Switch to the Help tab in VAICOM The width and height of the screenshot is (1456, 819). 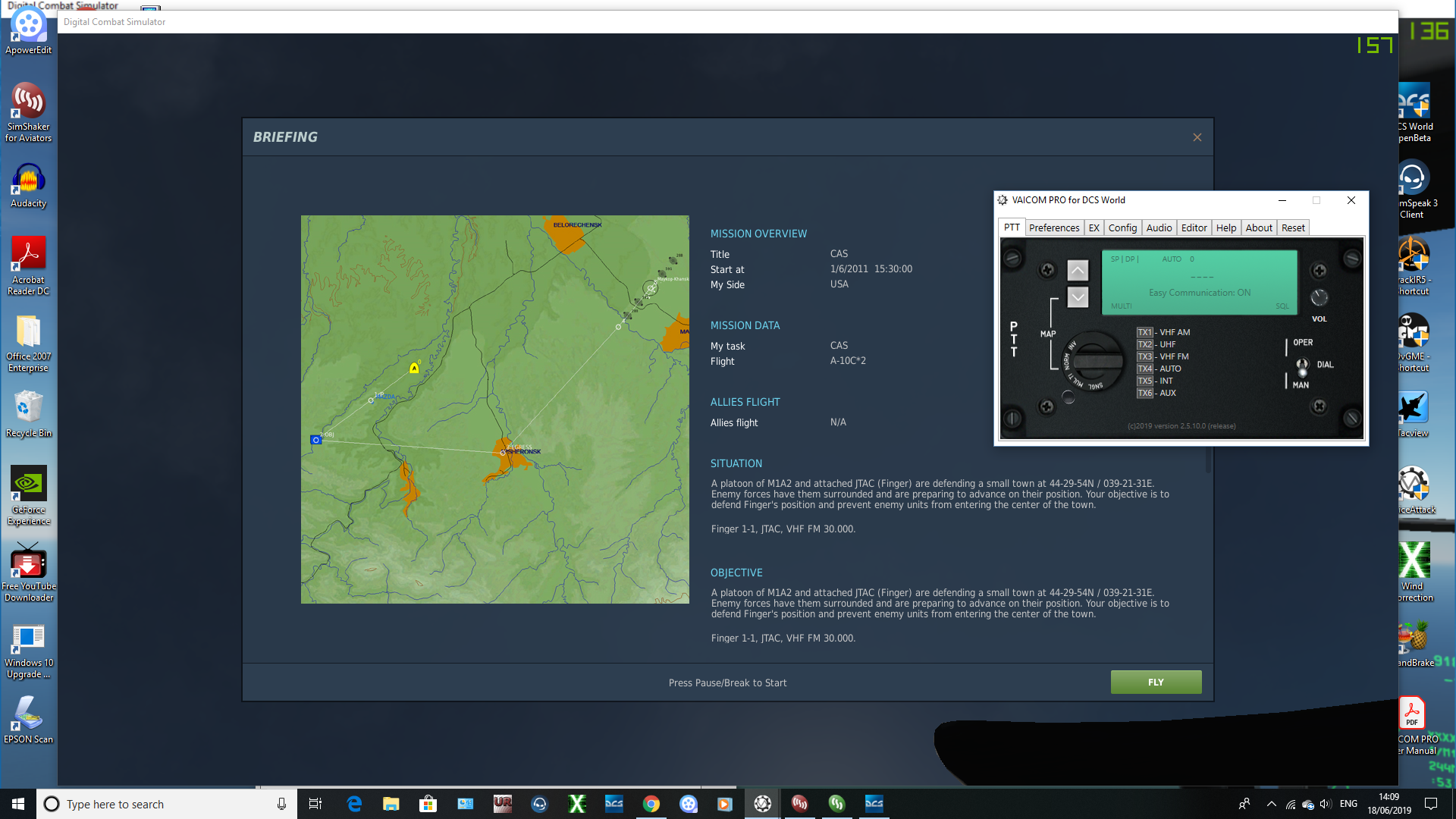pos(1226,227)
